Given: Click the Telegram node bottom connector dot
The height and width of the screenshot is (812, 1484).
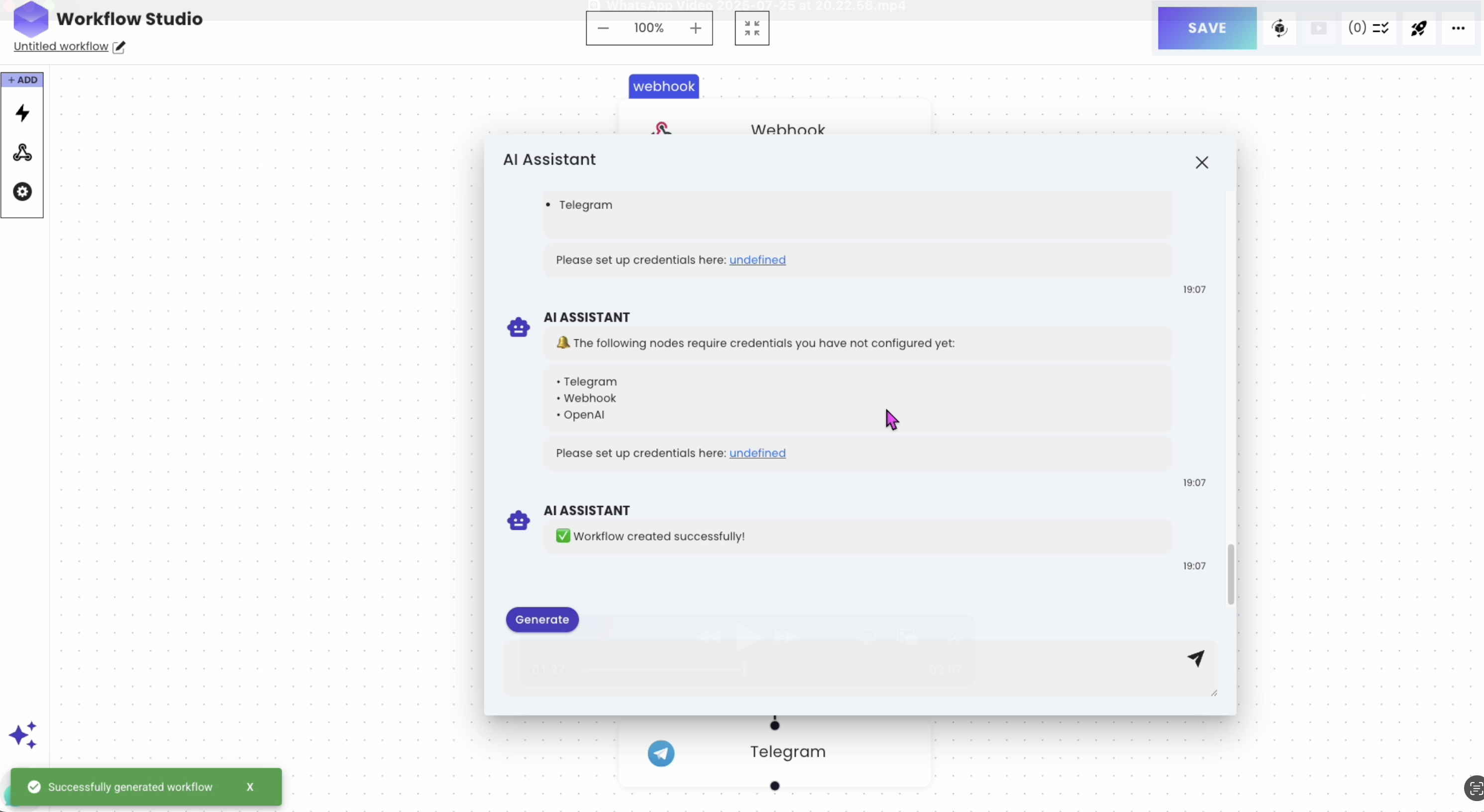Looking at the screenshot, I should (x=775, y=786).
